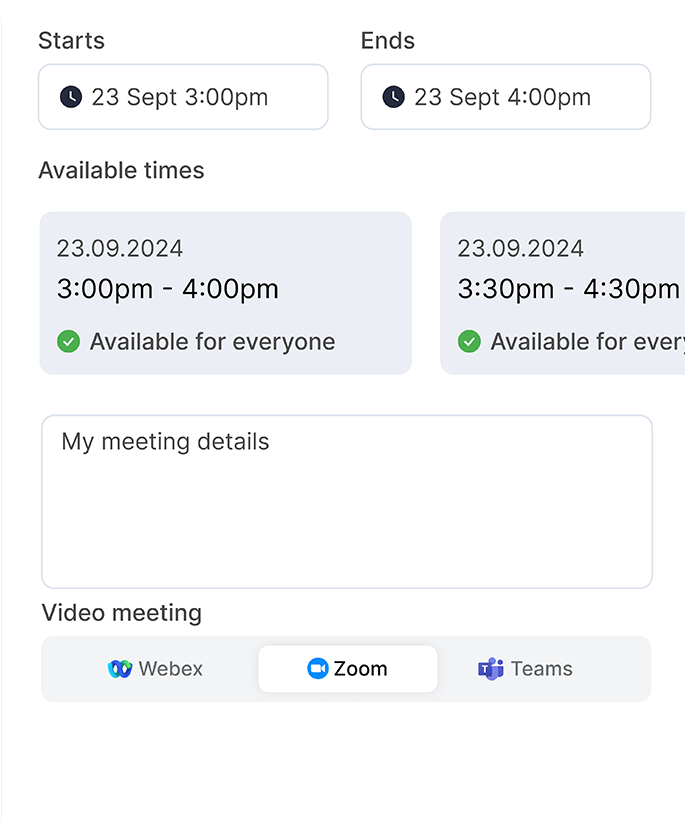Click the 23 Sept 3:00pm text
The width and height of the screenshot is (686, 840).
tap(180, 98)
